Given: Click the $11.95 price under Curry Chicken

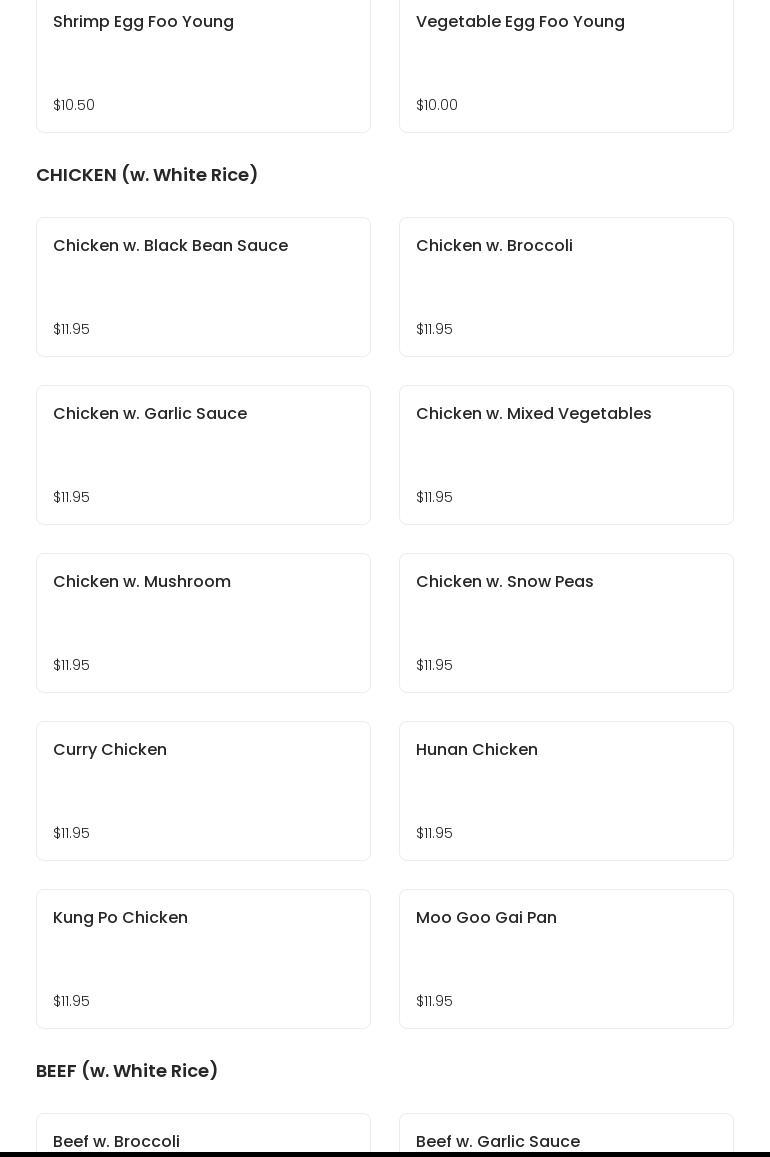Looking at the screenshot, I should 72,833.
